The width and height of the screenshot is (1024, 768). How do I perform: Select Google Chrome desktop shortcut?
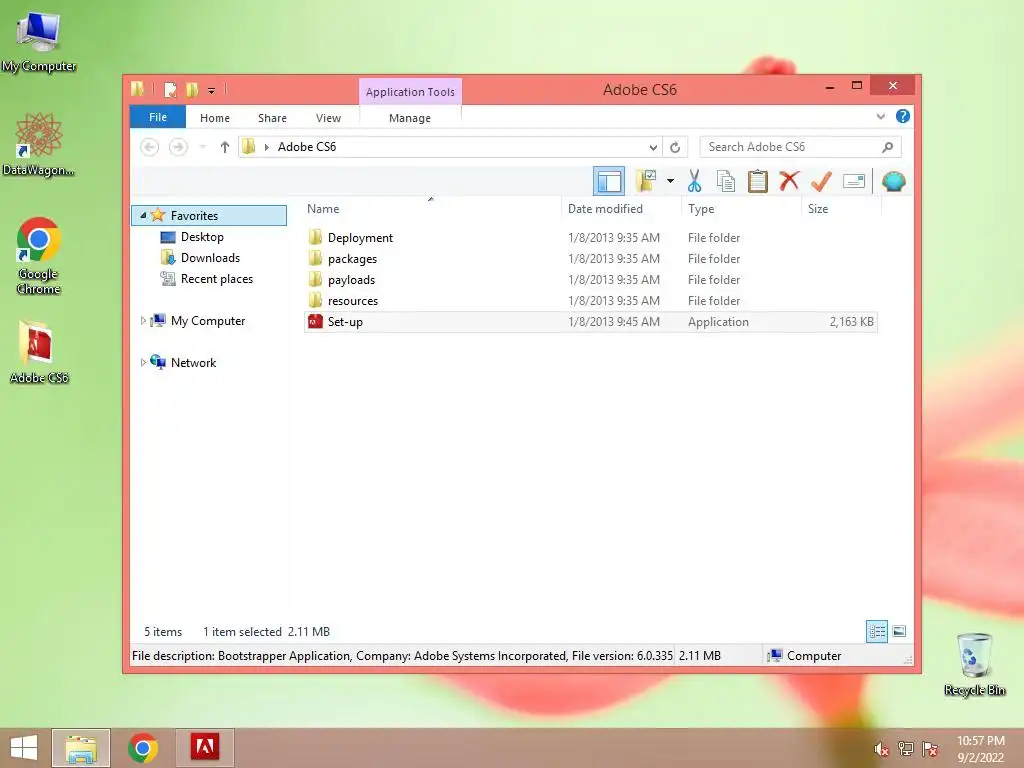(x=39, y=256)
